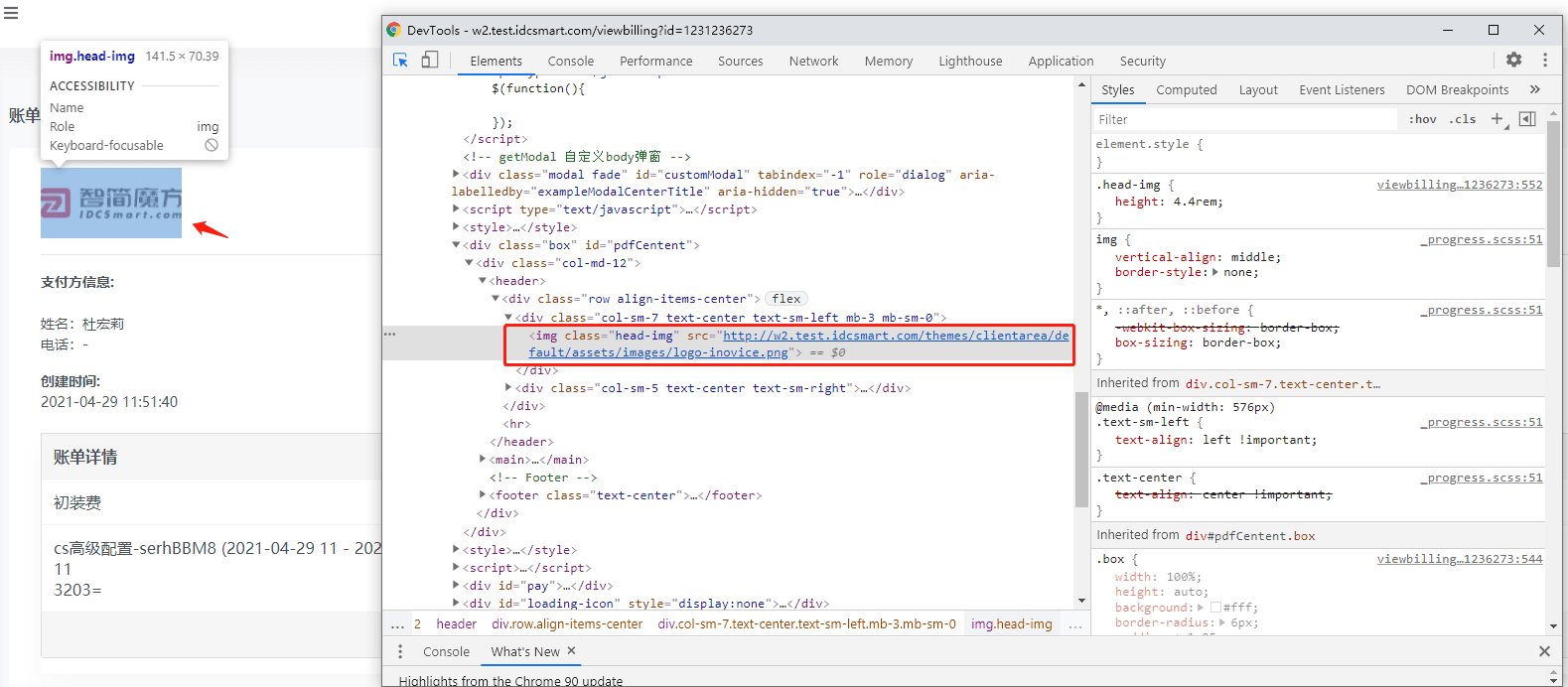Viewport: 1568px width, 687px height.
Task: Show more Styles pane tabs chevron
Action: coord(1535,89)
